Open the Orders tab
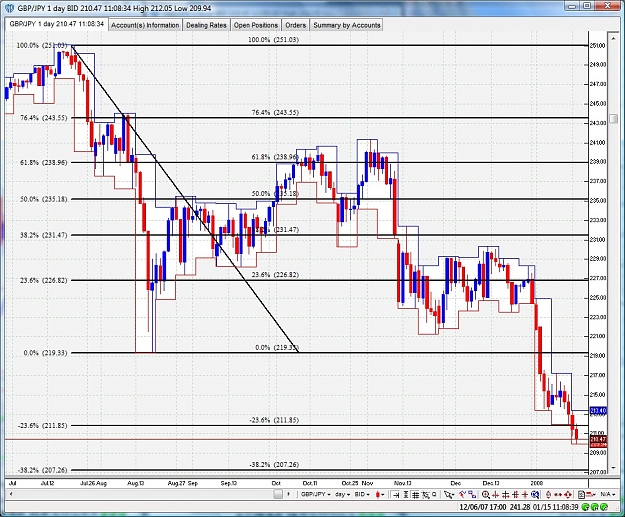The height and width of the screenshot is (517, 625). (295, 25)
